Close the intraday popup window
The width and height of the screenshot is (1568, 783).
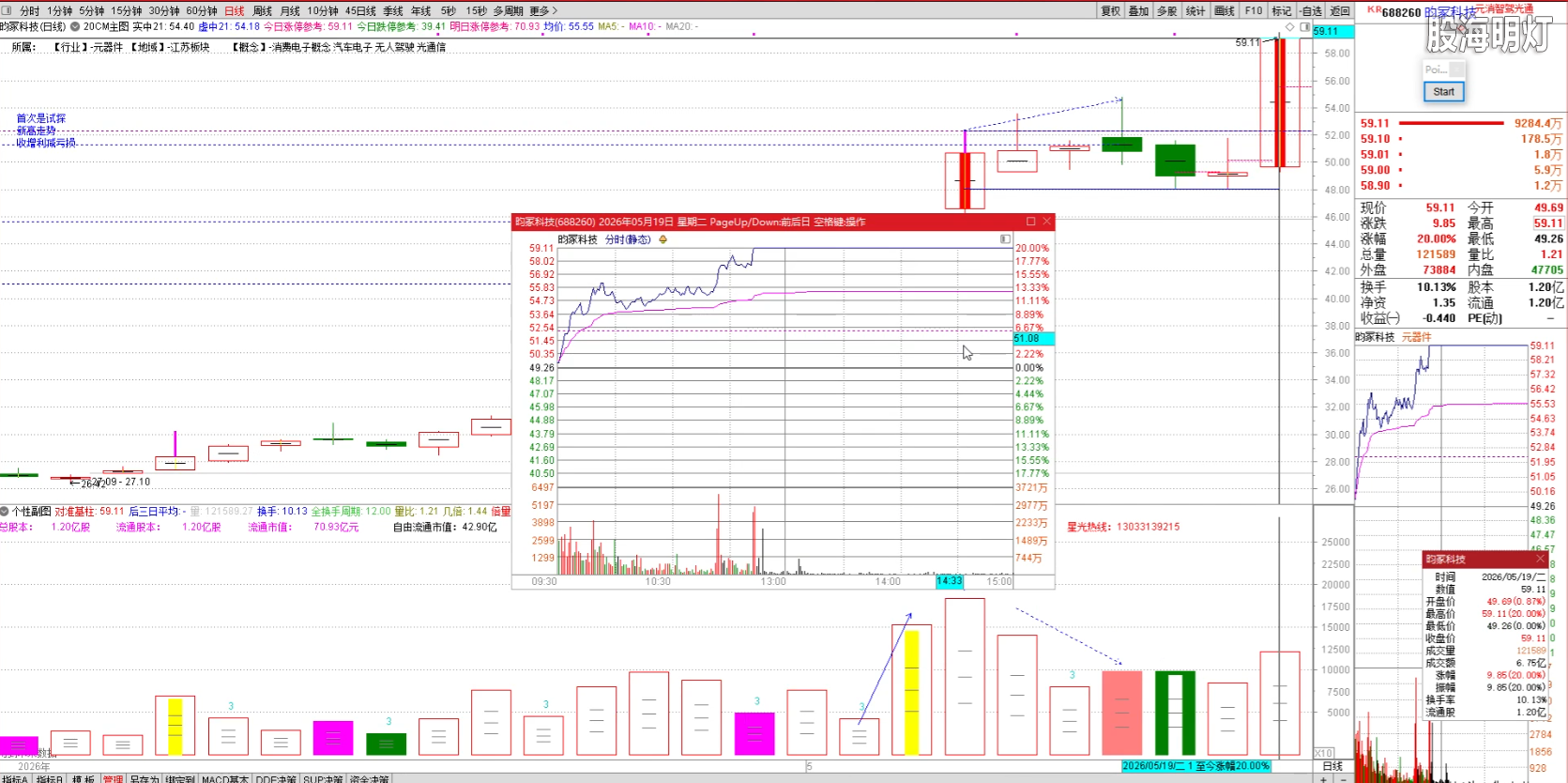point(1047,222)
